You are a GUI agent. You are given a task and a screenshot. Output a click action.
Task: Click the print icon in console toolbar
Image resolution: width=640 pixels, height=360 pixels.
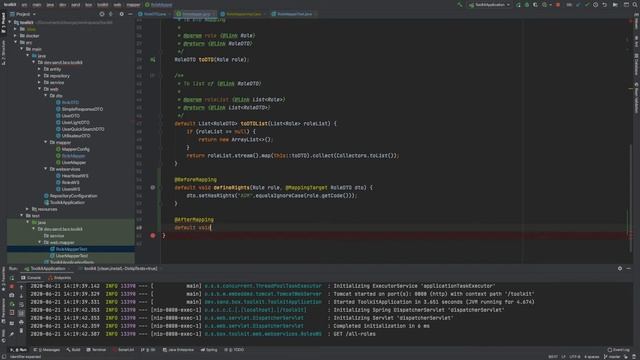(21, 322)
